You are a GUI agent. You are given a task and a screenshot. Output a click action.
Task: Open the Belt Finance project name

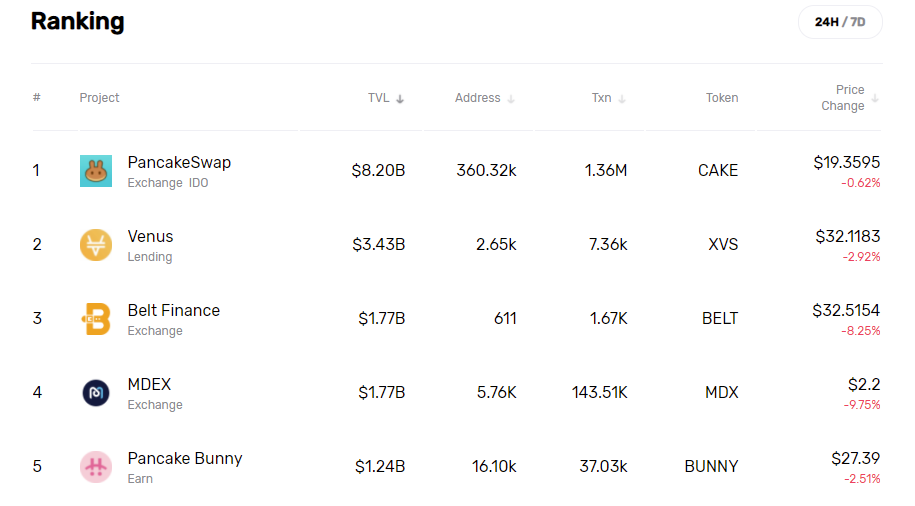(174, 310)
